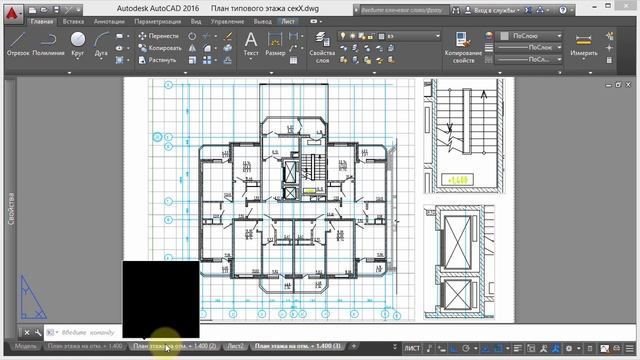
Task: Switch to the Модель tab
Action: (25, 346)
